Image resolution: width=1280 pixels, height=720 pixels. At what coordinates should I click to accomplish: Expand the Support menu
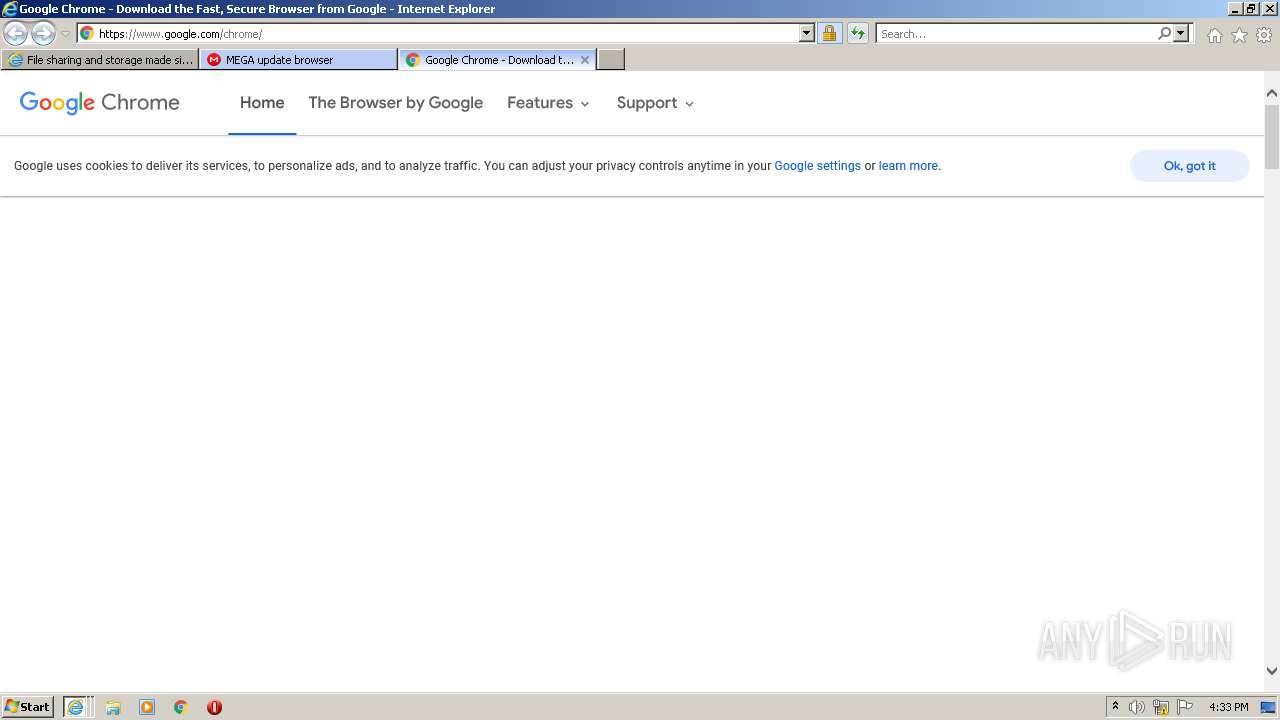tap(655, 103)
